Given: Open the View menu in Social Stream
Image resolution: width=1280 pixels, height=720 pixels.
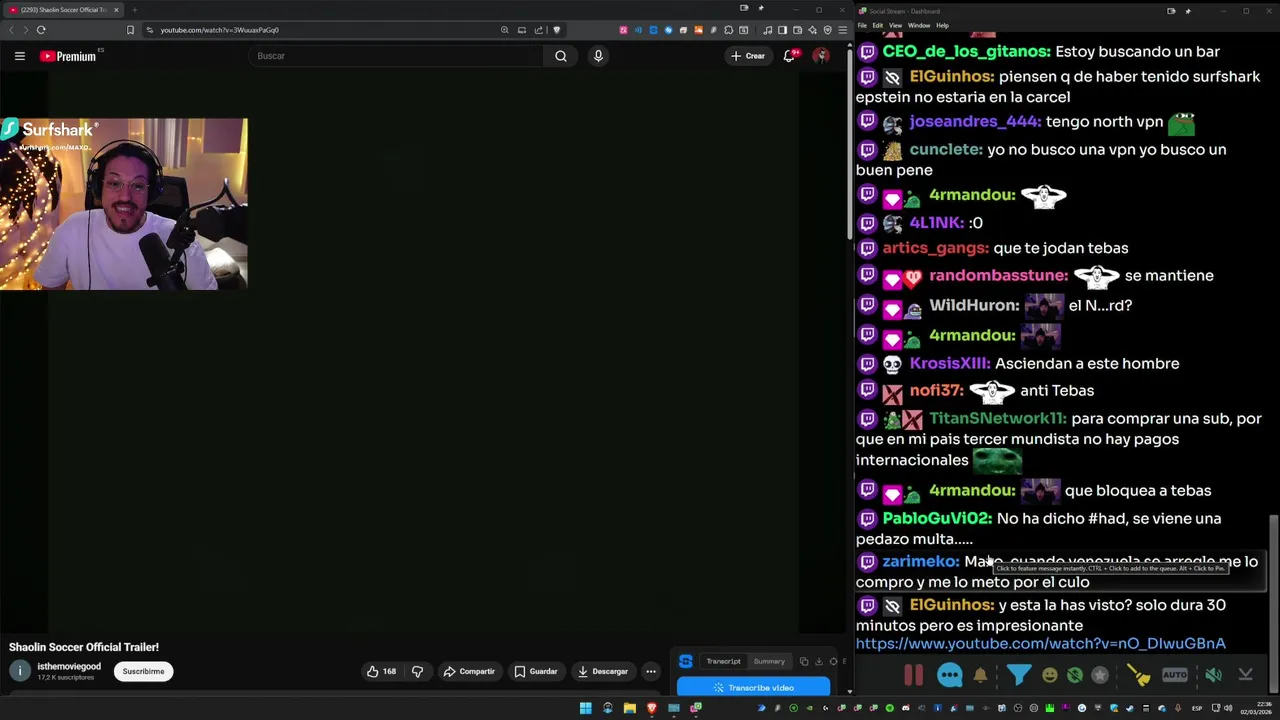Looking at the screenshot, I should 895,25.
